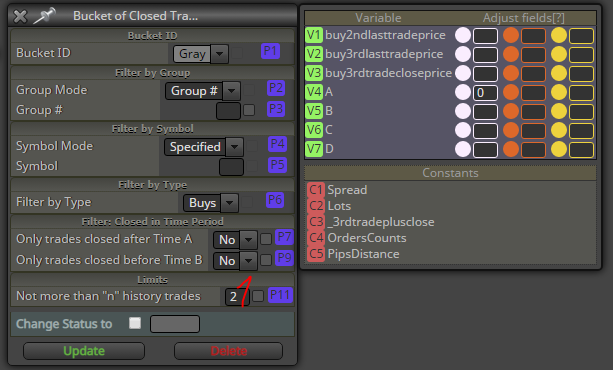Click the P5 parameter badge
This screenshot has height=370, width=613.
(x=278, y=165)
